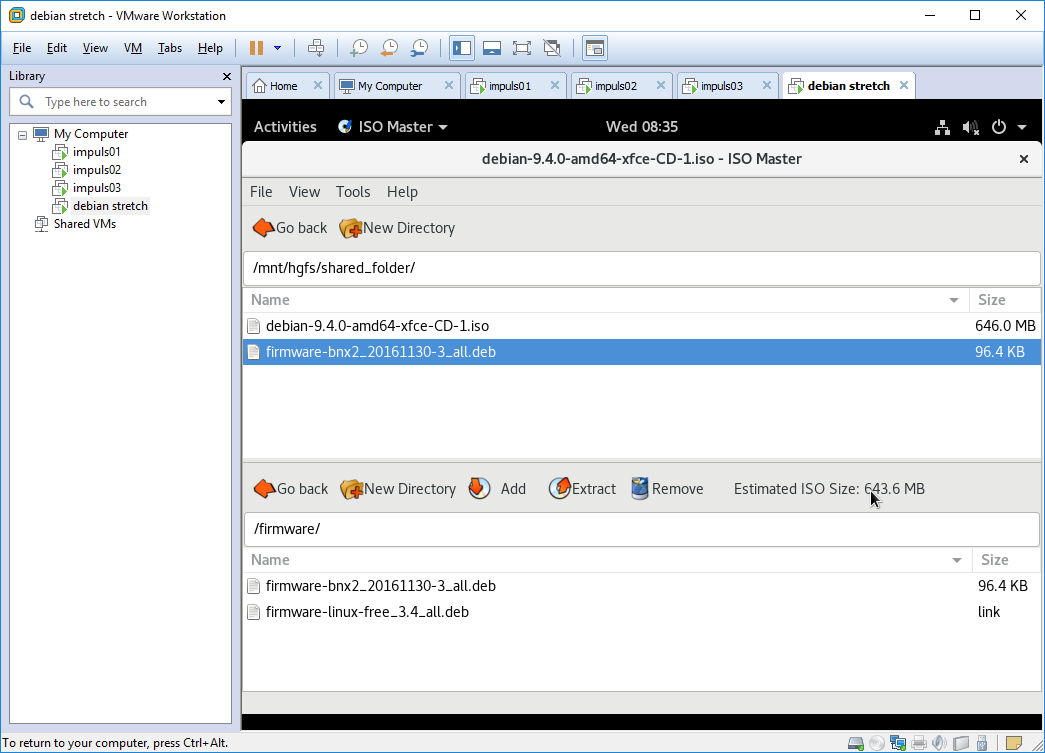Select impuls03 in the library tree
Image resolution: width=1045 pixels, height=753 pixels.
(97, 188)
